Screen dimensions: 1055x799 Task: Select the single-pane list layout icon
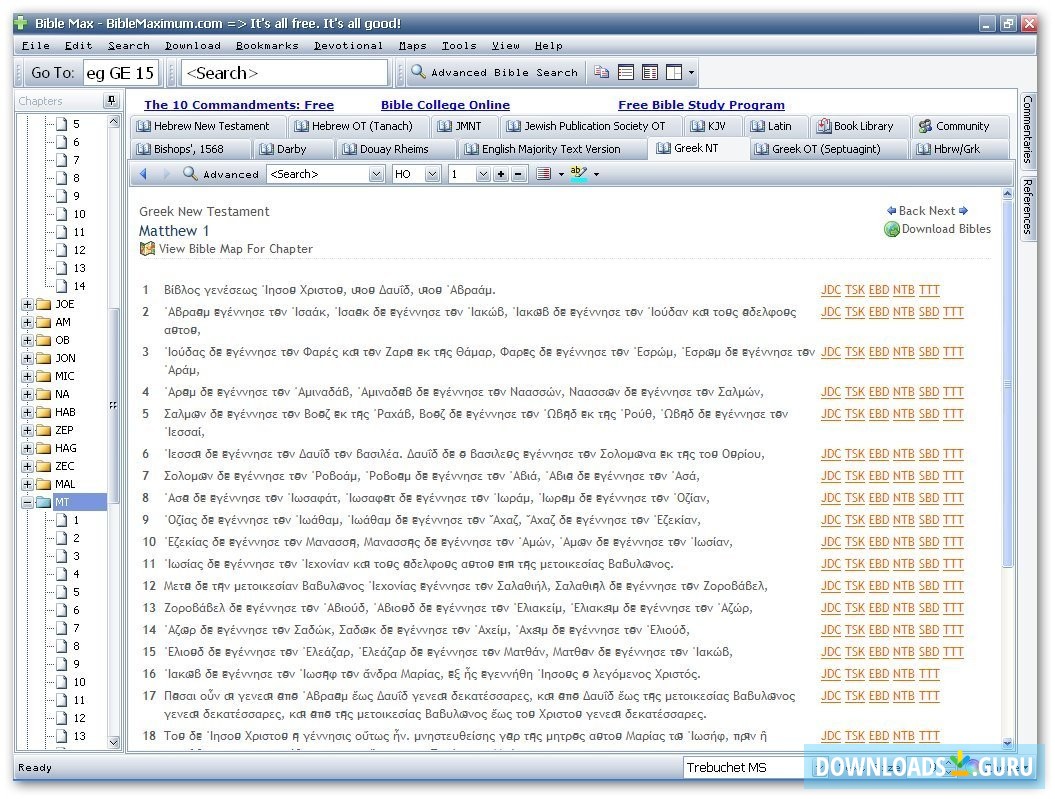coord(625,72)
